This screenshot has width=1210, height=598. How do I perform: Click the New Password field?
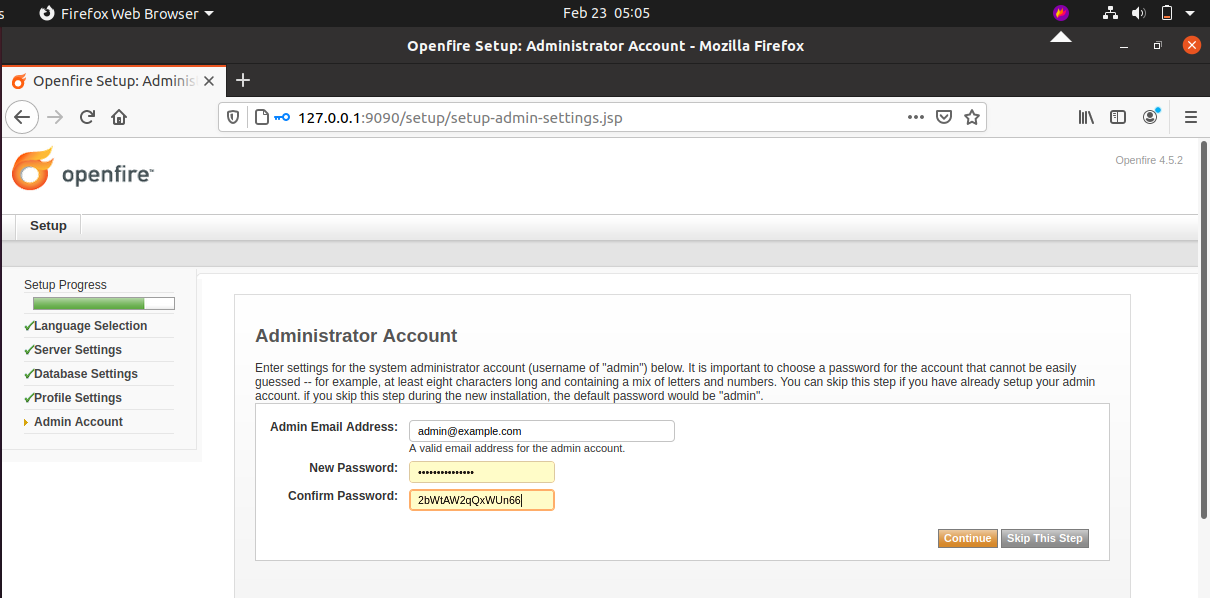[482, 472]
